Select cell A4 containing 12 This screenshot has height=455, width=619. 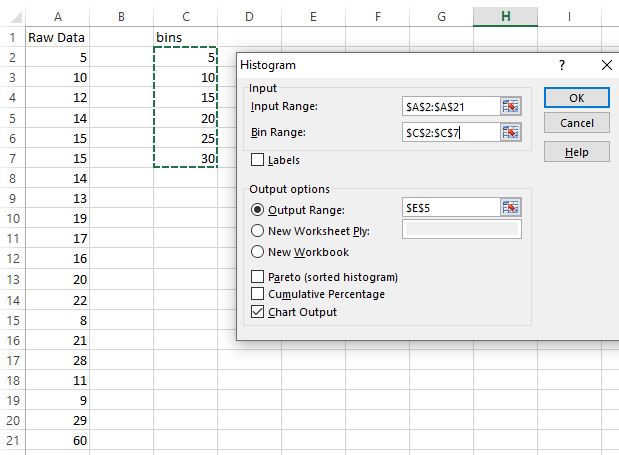[58, 97]
